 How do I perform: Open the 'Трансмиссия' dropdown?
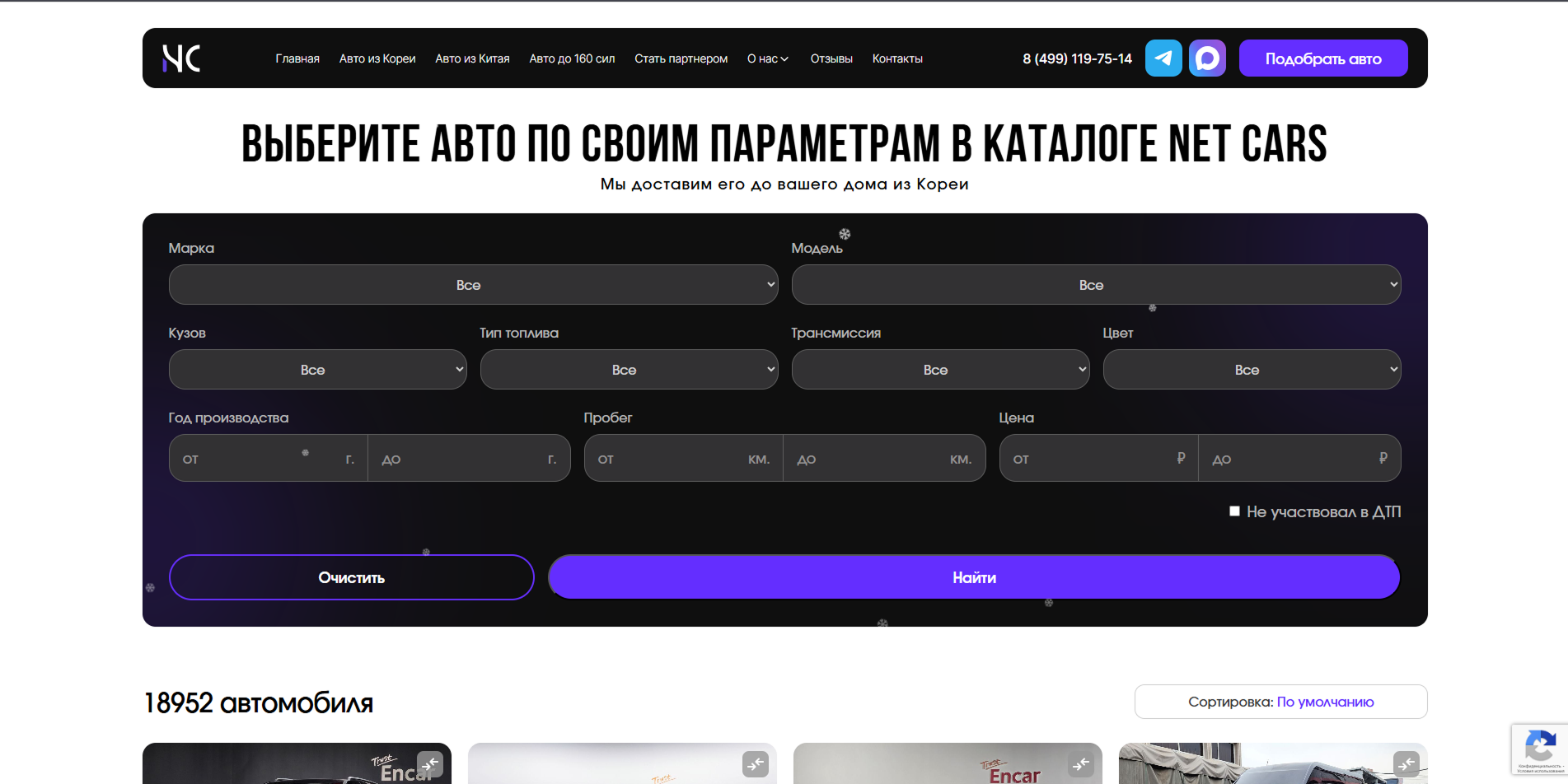pos(939,369)
